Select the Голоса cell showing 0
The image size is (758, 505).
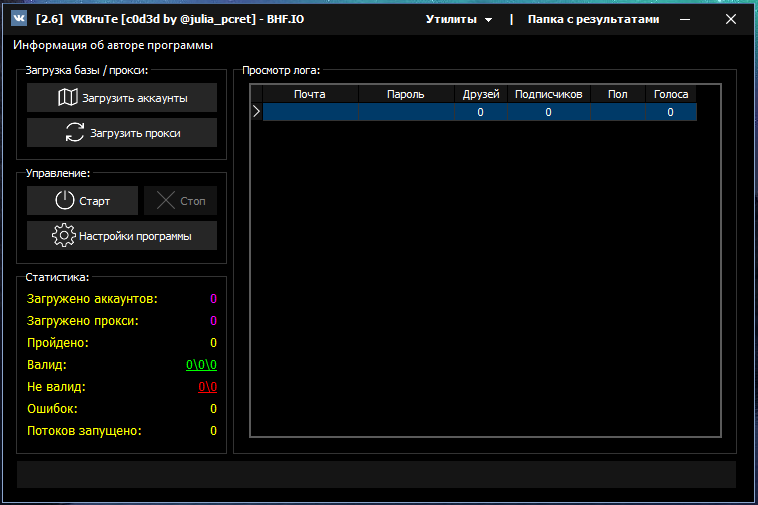point(671,112)
